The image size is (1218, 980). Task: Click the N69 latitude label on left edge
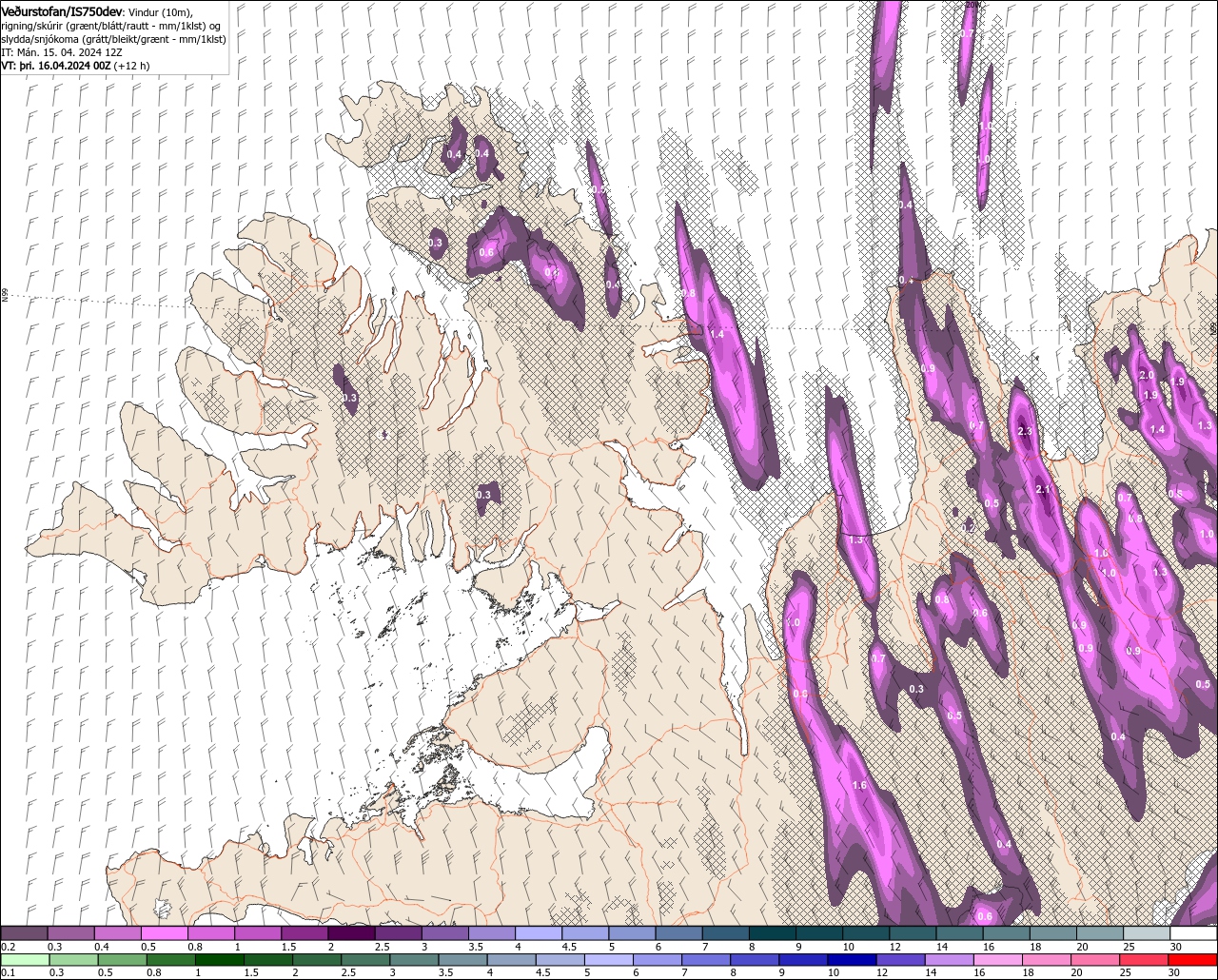pos(5,297)
